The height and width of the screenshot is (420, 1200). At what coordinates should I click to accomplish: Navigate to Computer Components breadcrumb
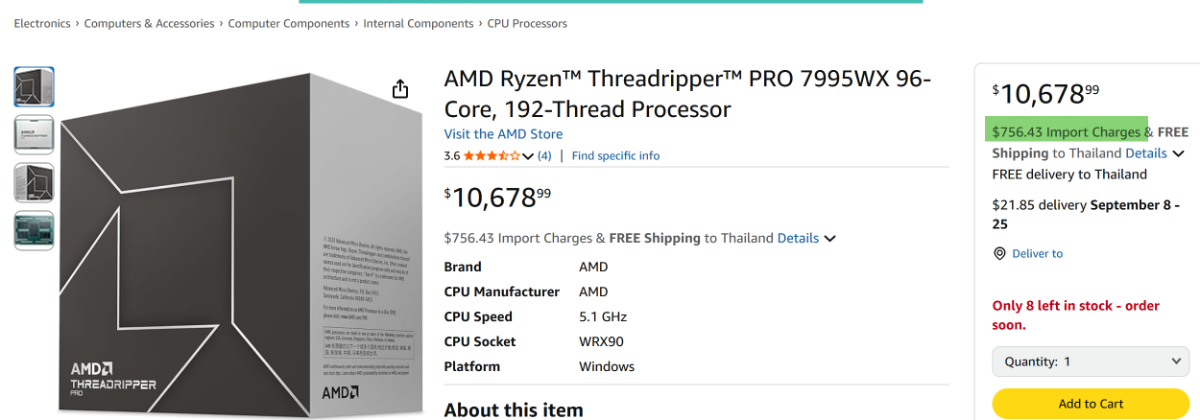pyautogui.click(x=289, y=23)
